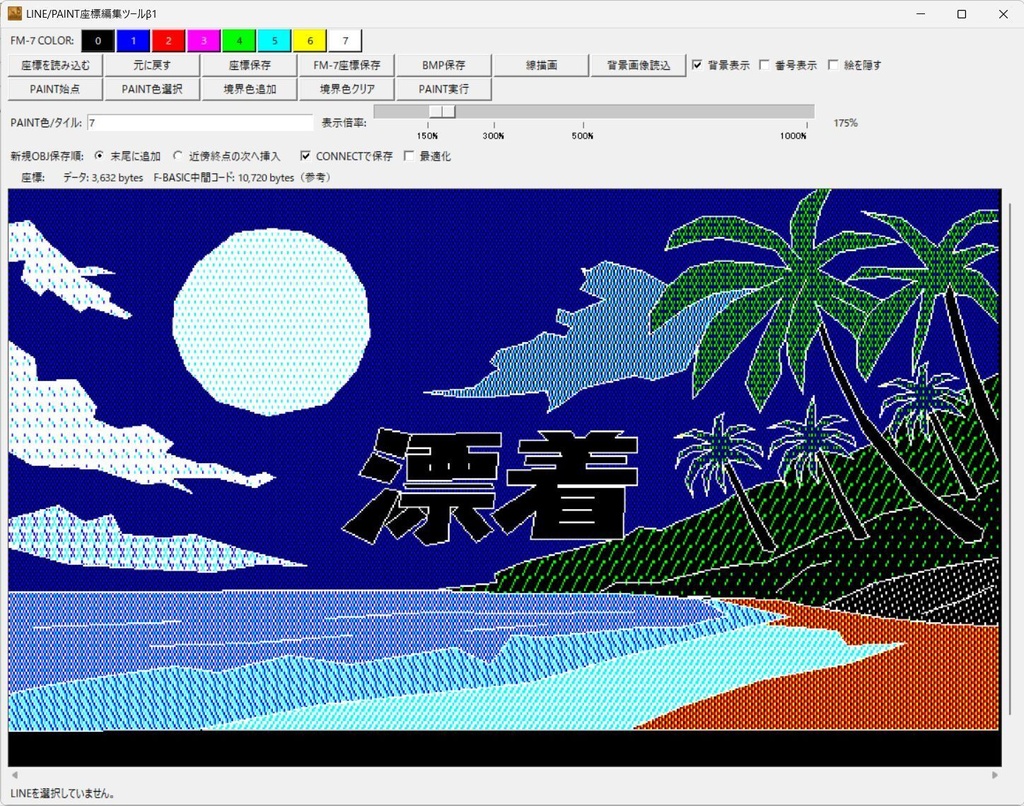Click the orange sand beach area on canvas
Viewport: 1024px width, 806px height.
coord(849,686)
